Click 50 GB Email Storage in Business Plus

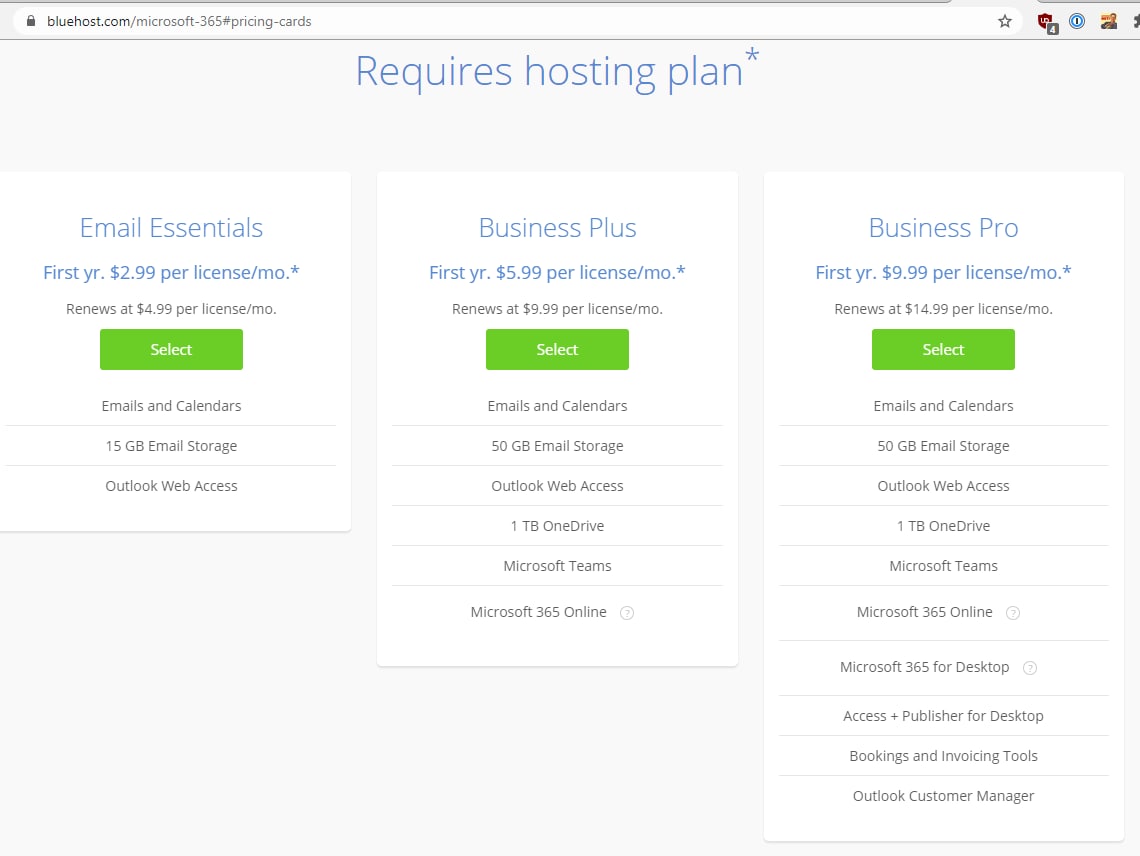coord(558,446)
